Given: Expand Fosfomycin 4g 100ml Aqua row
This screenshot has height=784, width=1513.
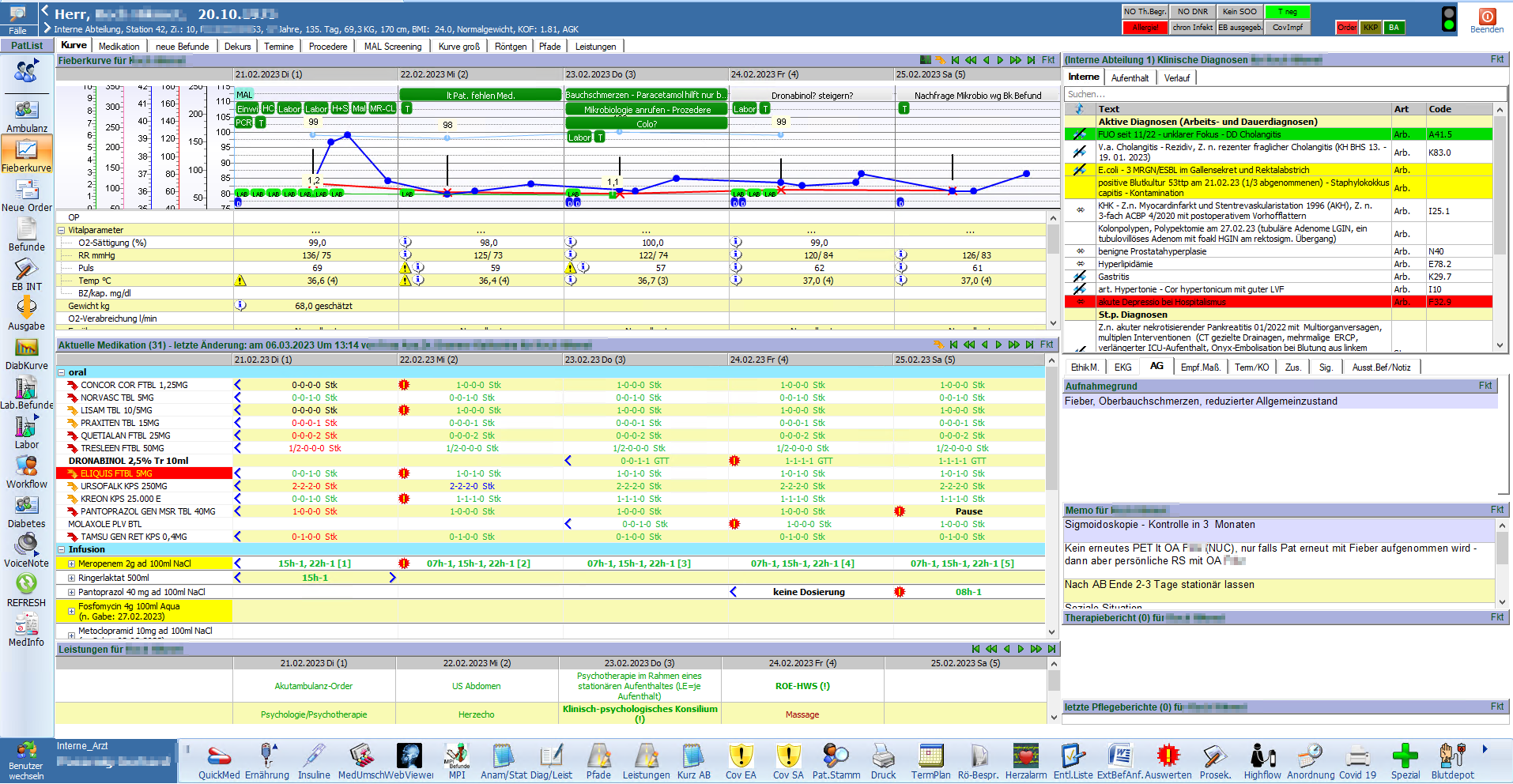Looking at the screenshot, I should point(71,611).
